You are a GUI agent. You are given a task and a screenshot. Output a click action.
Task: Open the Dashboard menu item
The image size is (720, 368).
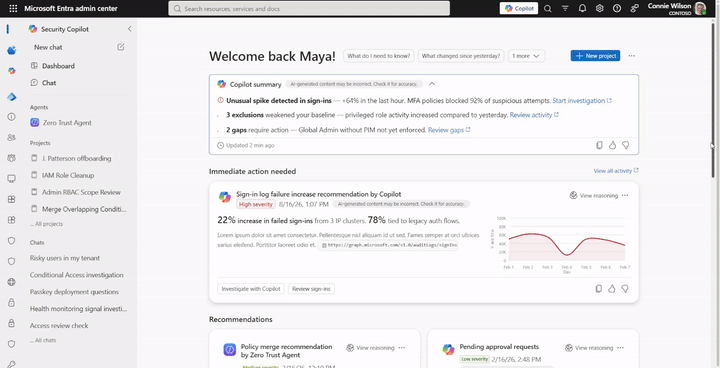point(58,66)
